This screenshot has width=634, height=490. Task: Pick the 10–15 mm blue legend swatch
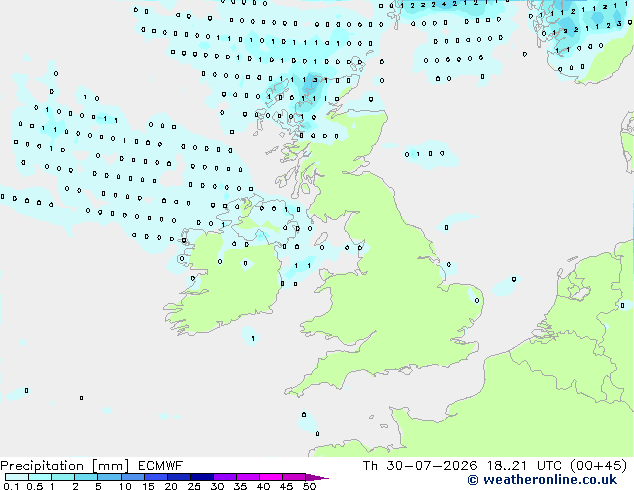coord(132,477)
